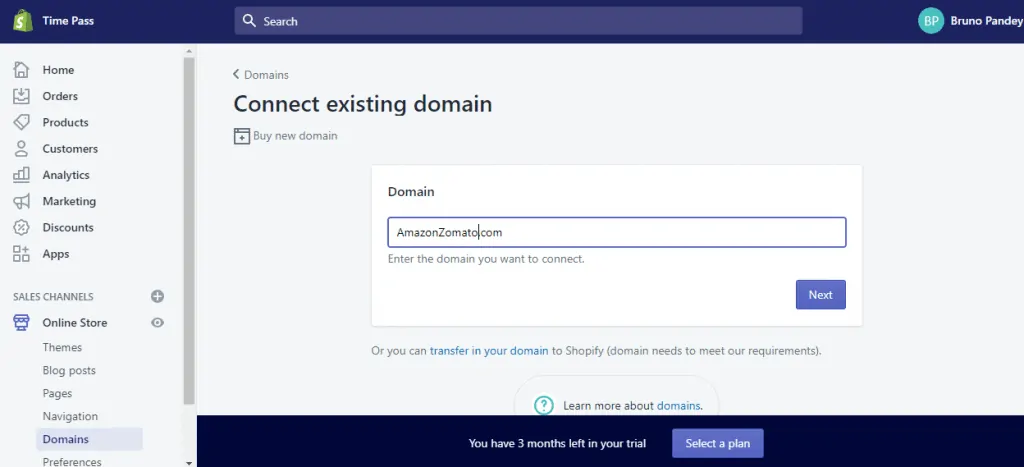The width and height of the screenshot is (1024, 467).
Task: Click the Domain text input field
Action: [616, 232]
